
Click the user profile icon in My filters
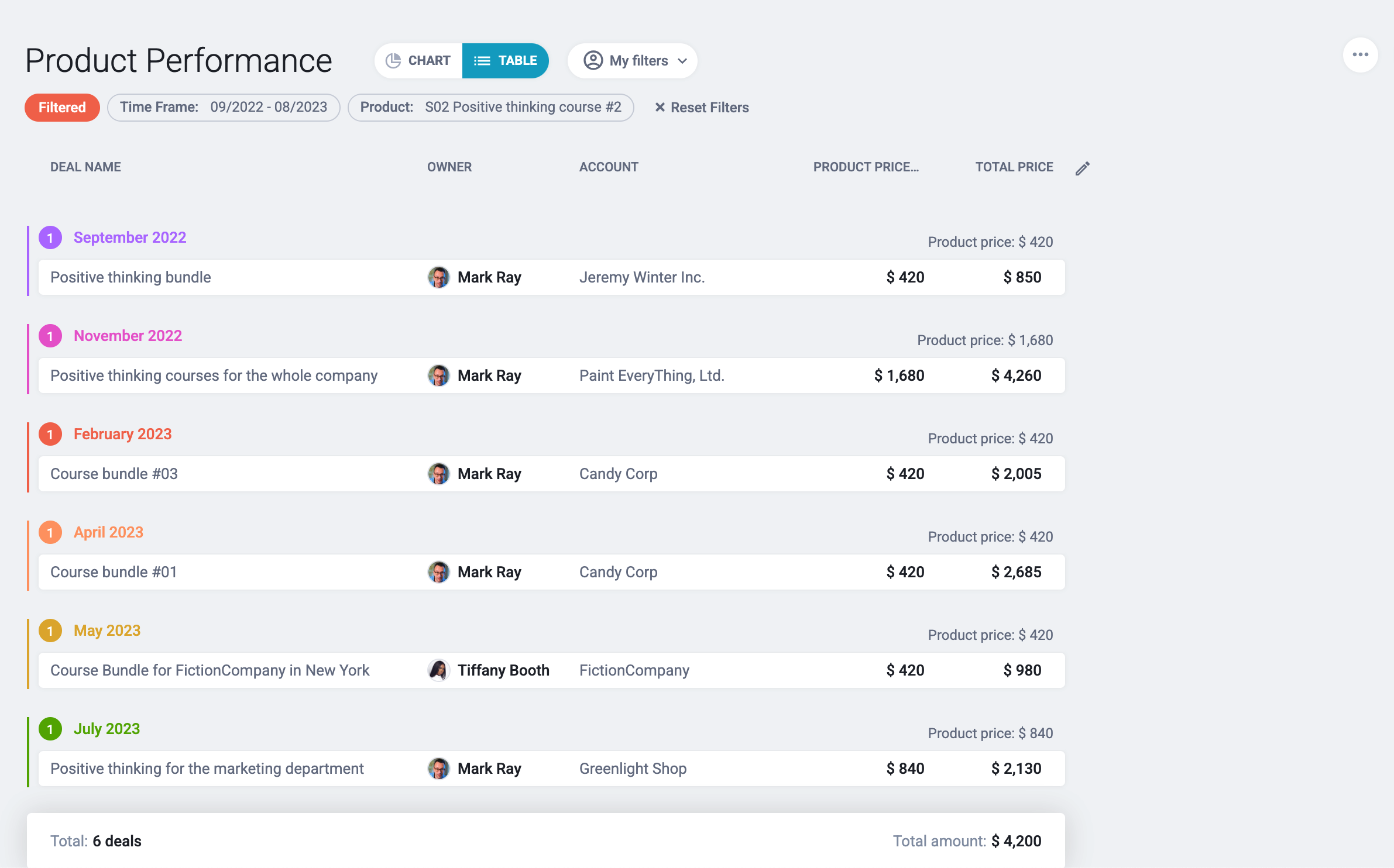pos(593,61)
